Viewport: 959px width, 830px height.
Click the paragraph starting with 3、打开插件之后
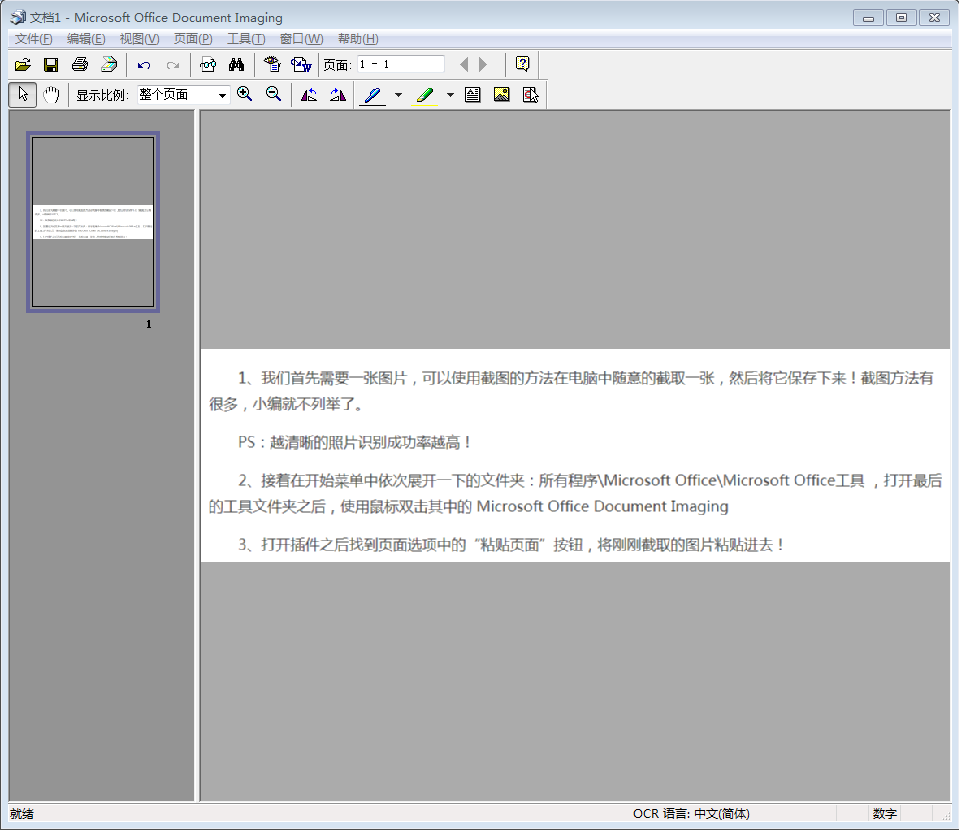point(511,544)
